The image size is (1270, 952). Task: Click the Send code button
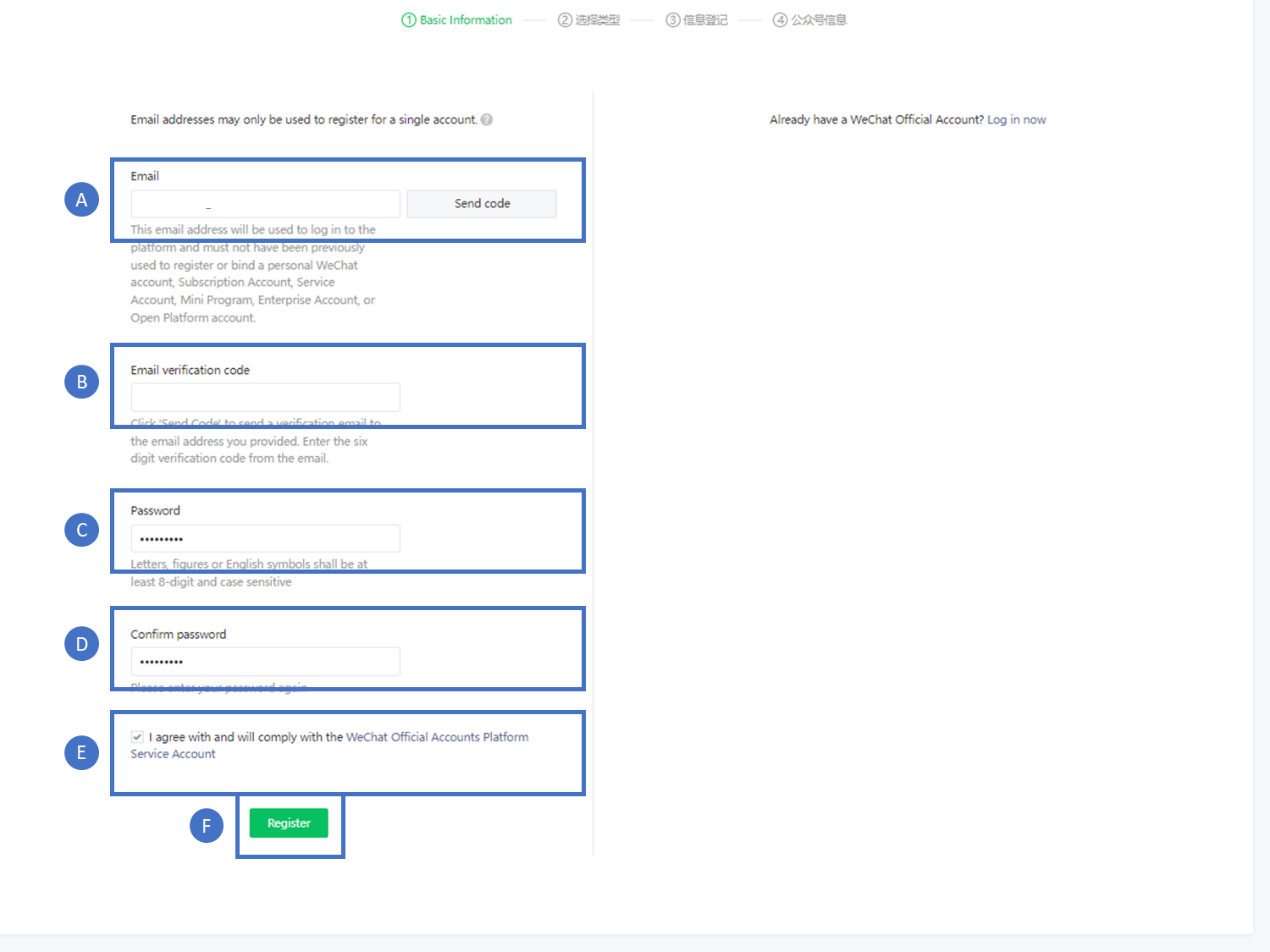click(481, 203)
